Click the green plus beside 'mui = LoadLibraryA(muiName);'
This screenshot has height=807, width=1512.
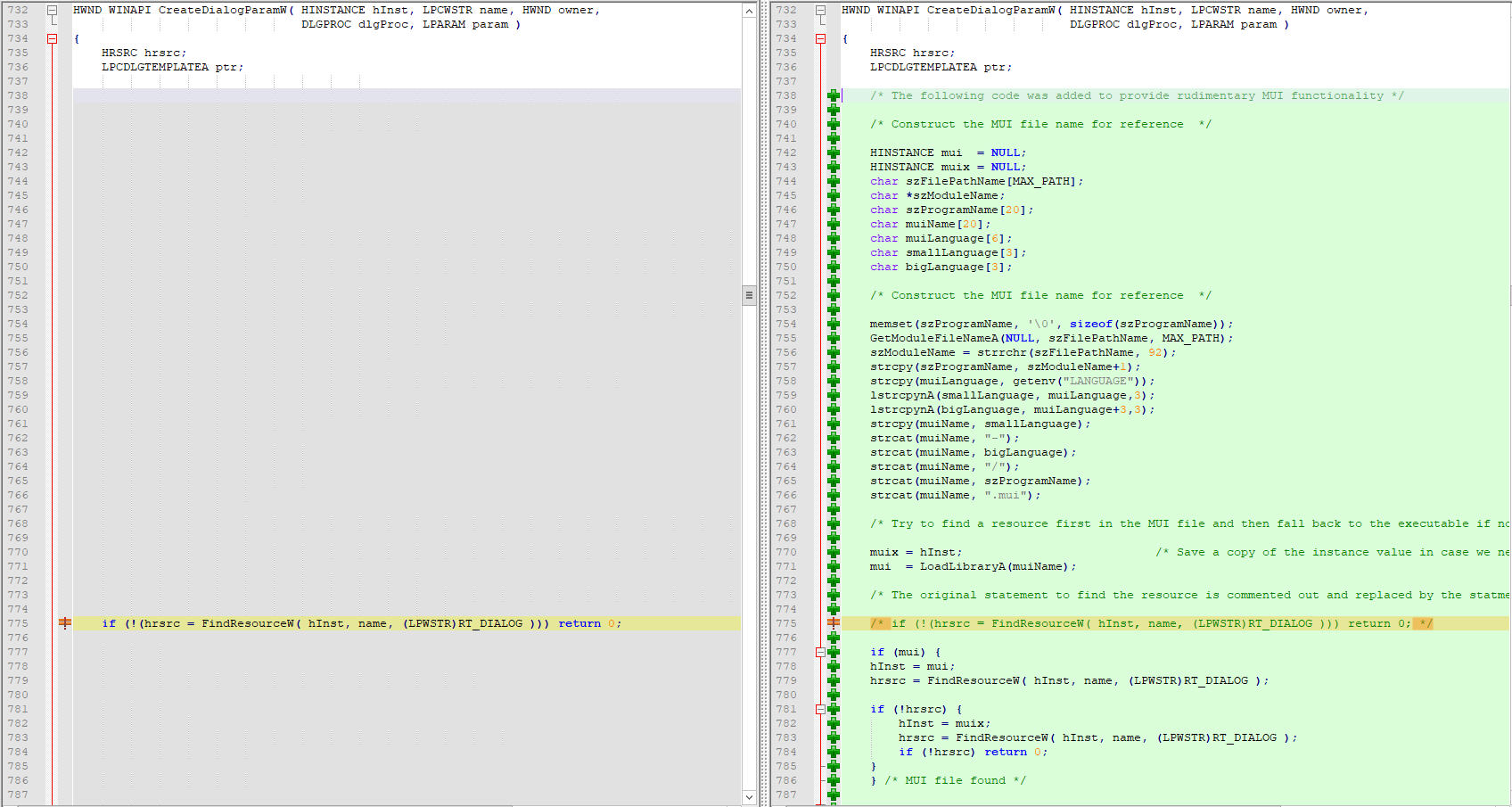pyautogui.click(x=834, y=566)
